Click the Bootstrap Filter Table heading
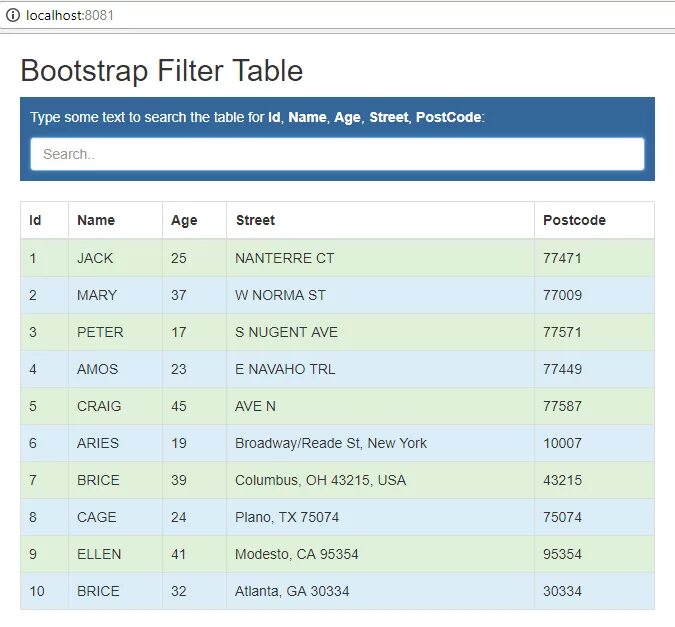Screen dimensions: 675x627 point(161,71)
